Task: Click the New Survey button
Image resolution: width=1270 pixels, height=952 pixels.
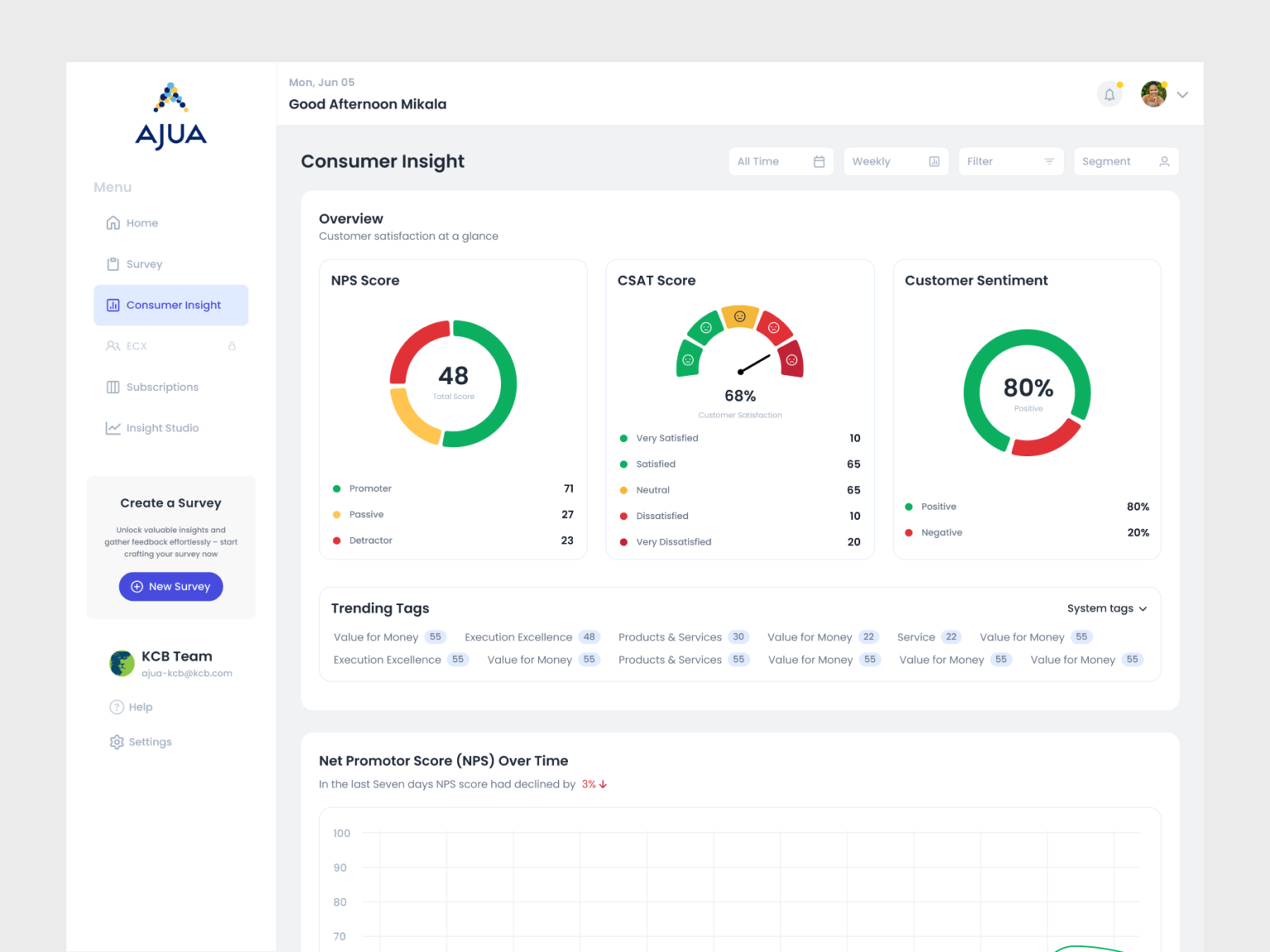Action: tap(171, 587)
